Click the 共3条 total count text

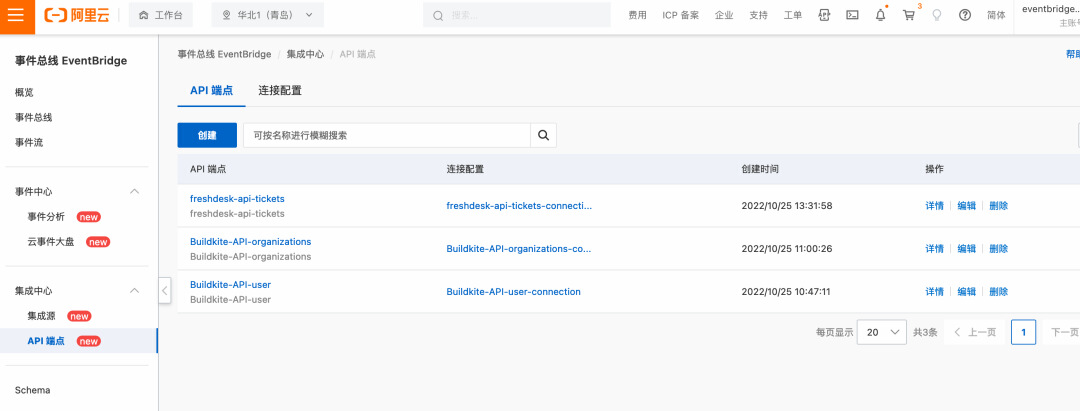coord(925,332)
